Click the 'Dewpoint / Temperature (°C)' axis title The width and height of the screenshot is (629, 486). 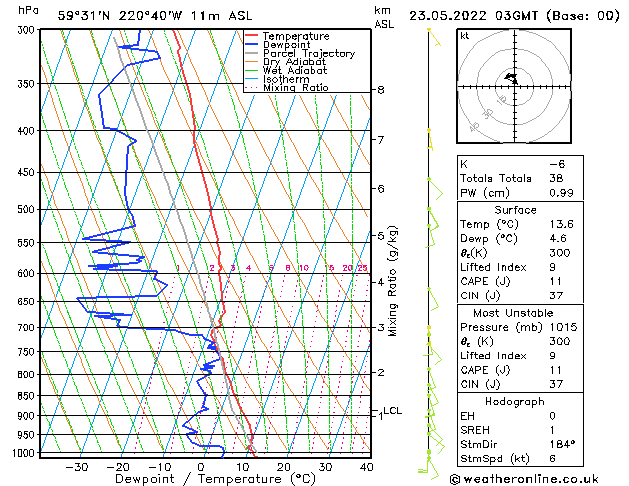(216, 479)
